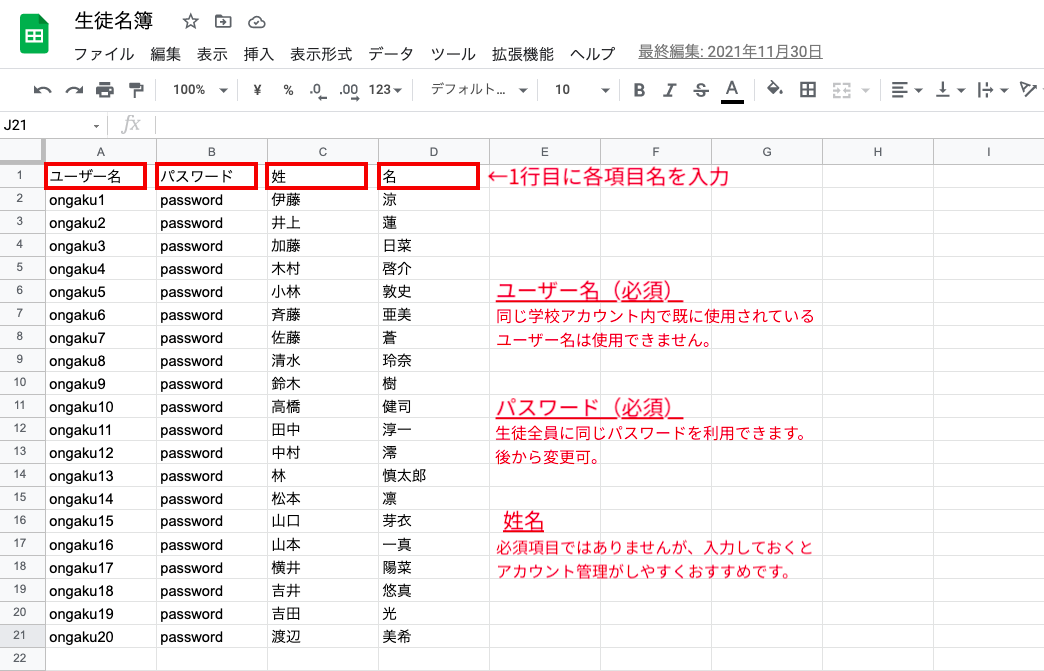The height and width of the screenshot is (671, 1044).
Task: Open the text color picker
Action: click(732, 89)
